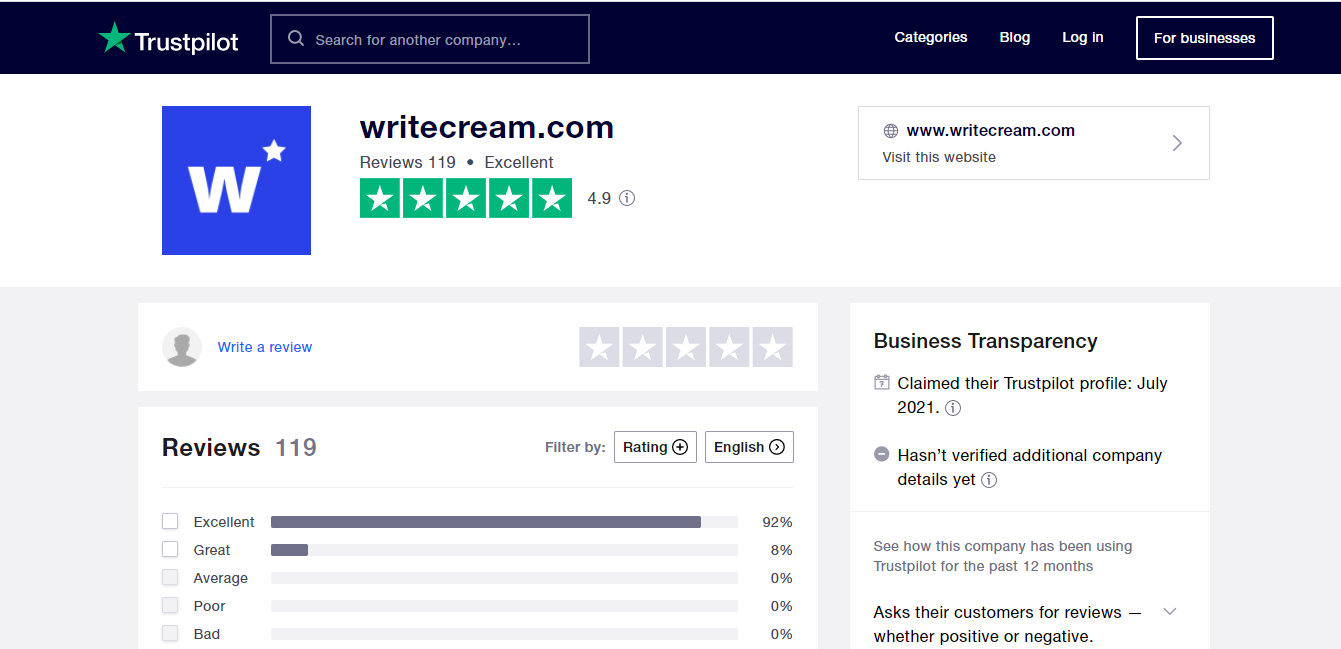
Task: Click the globe icon beside www.writecream.com
Action: point(890,131)
